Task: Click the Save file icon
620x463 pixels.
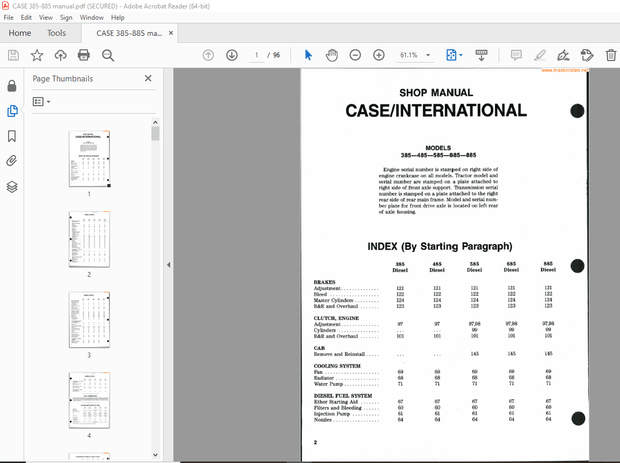Action: 13,55
